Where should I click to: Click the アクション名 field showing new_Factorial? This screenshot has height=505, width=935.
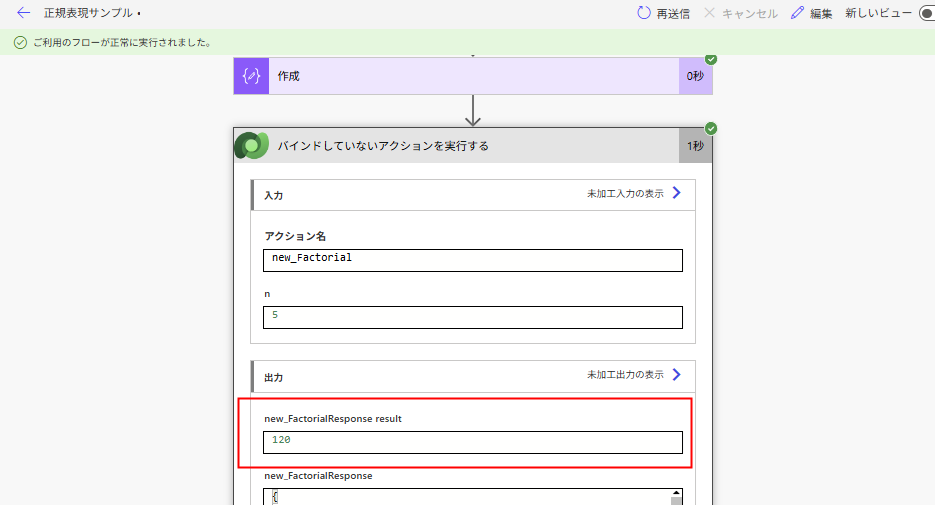pos(473,259)
